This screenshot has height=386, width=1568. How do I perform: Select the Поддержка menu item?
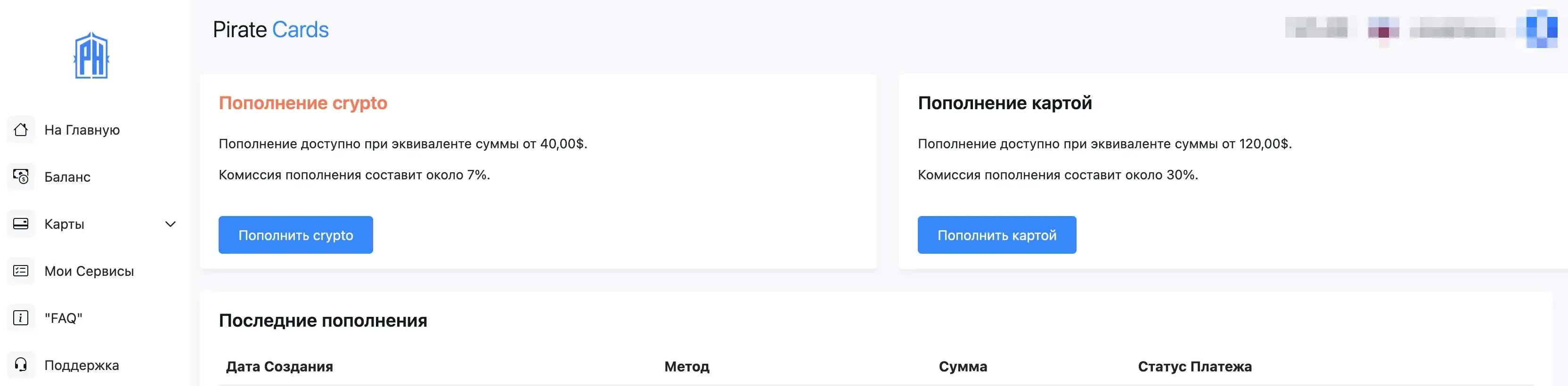[82, 365]
